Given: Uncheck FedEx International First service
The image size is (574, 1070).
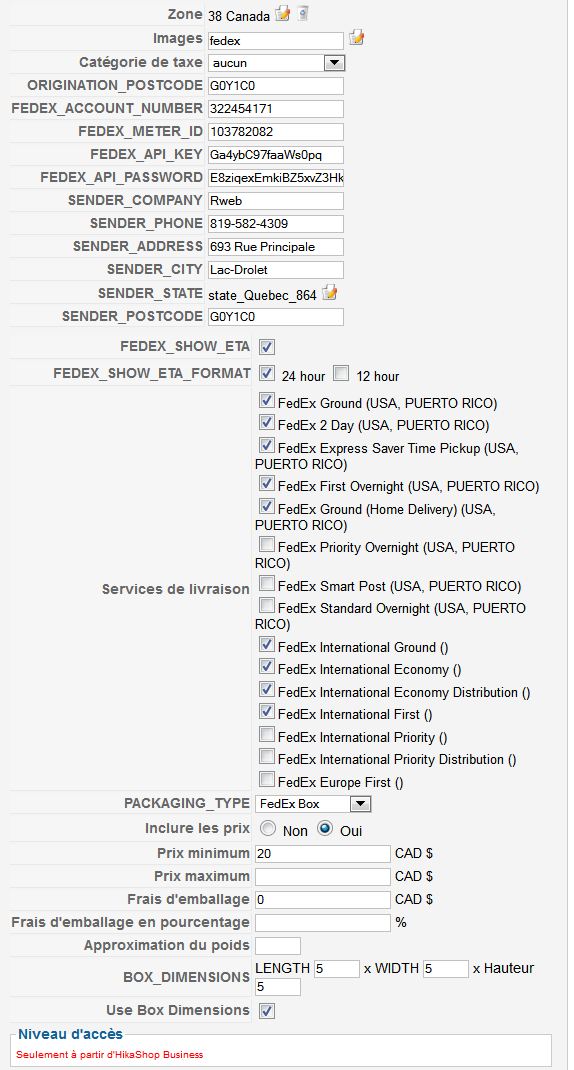Looking at the screenshot, I should (x=267, y=712).
